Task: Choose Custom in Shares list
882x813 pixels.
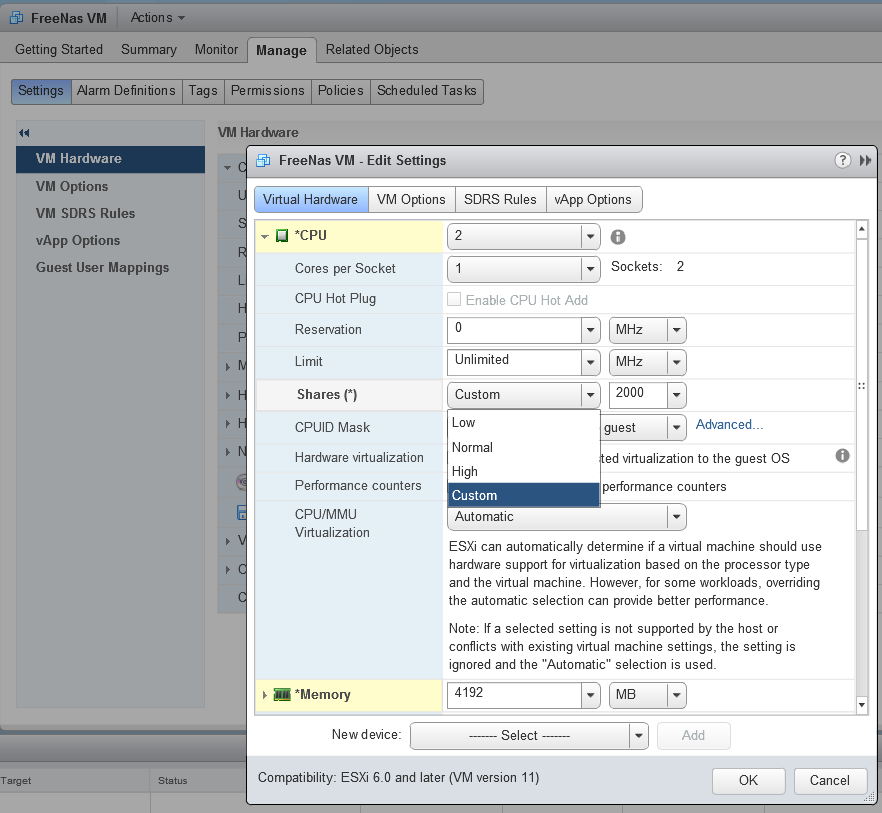Action: coord(524,495)
